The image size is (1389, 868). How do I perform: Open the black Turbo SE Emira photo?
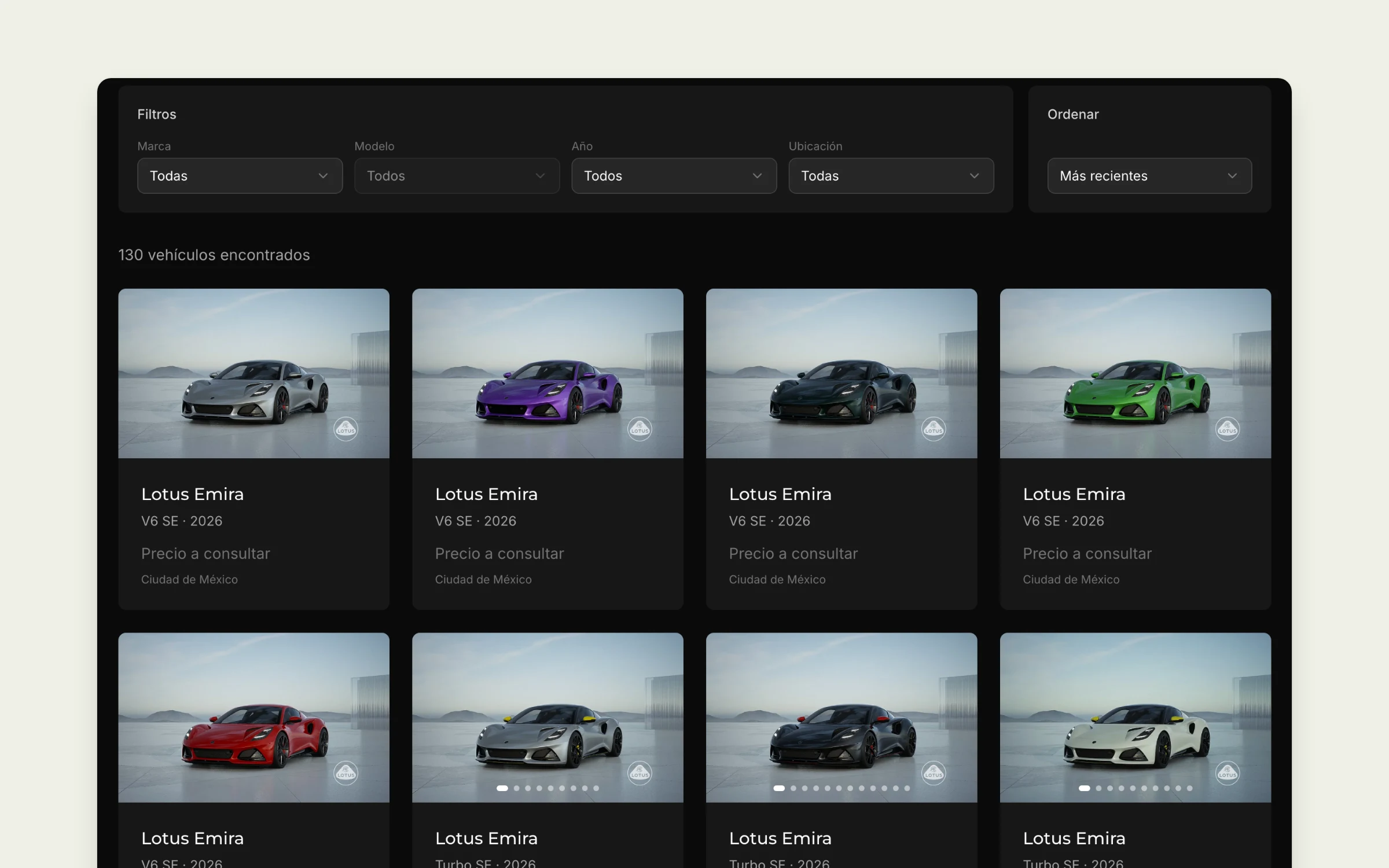842,718
